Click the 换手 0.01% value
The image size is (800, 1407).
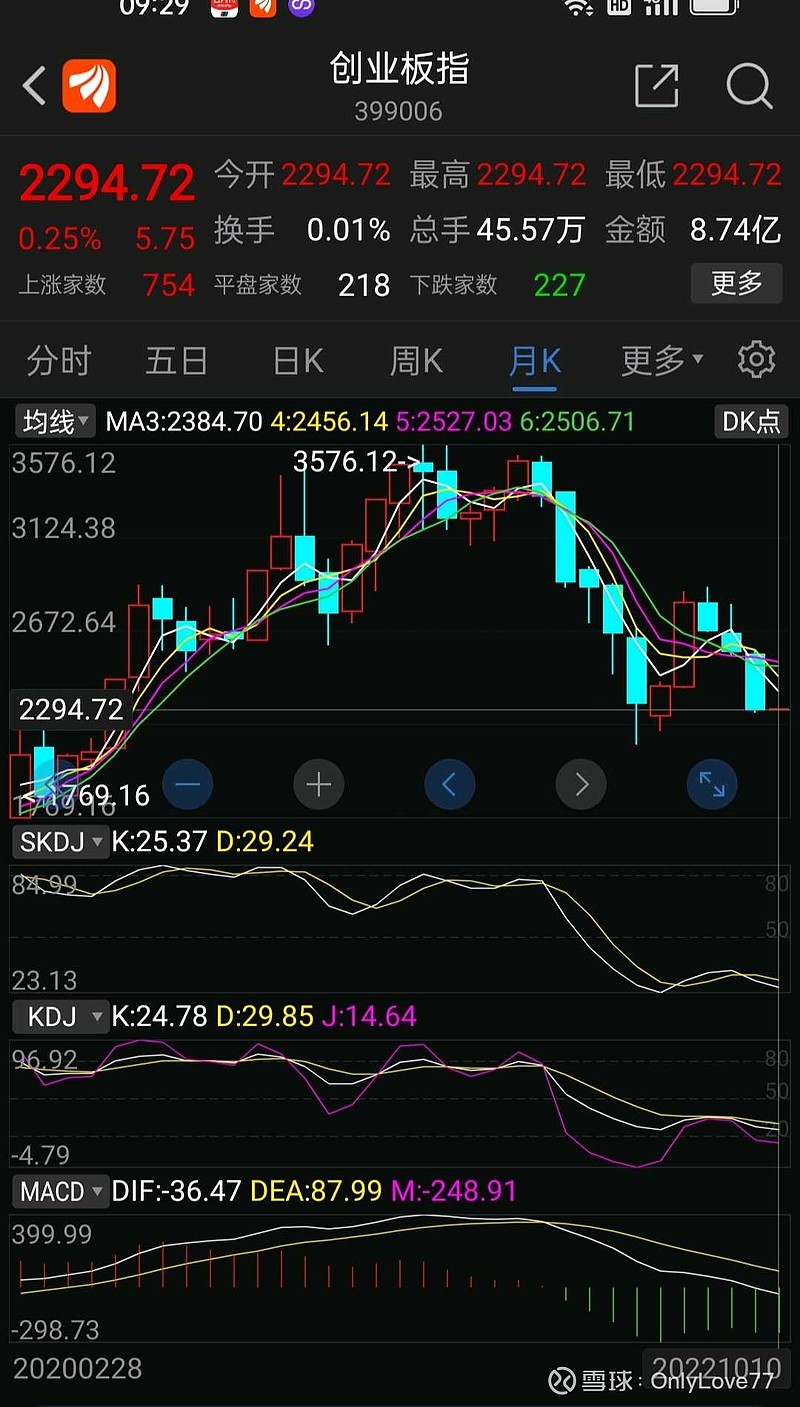(x=348, y=231)
